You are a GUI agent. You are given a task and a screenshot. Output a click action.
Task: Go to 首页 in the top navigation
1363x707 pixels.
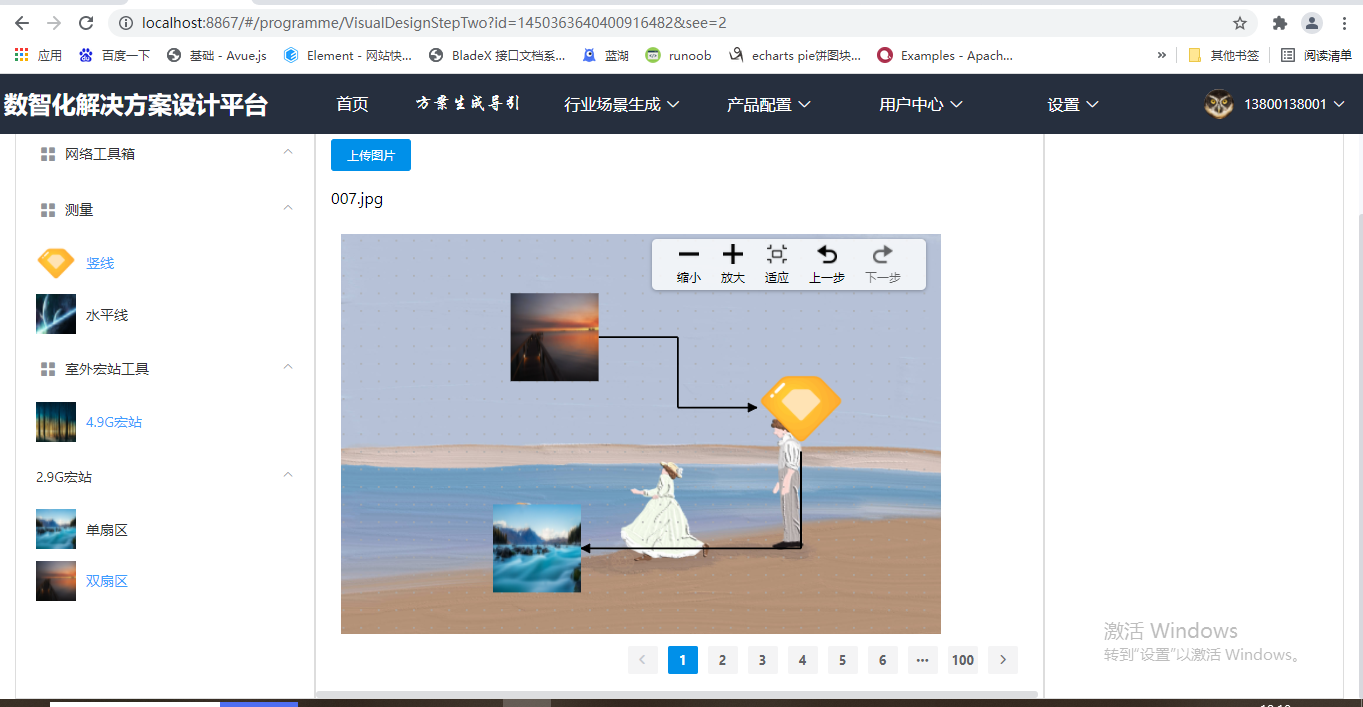pyautogui.click(x=352, y=103)
